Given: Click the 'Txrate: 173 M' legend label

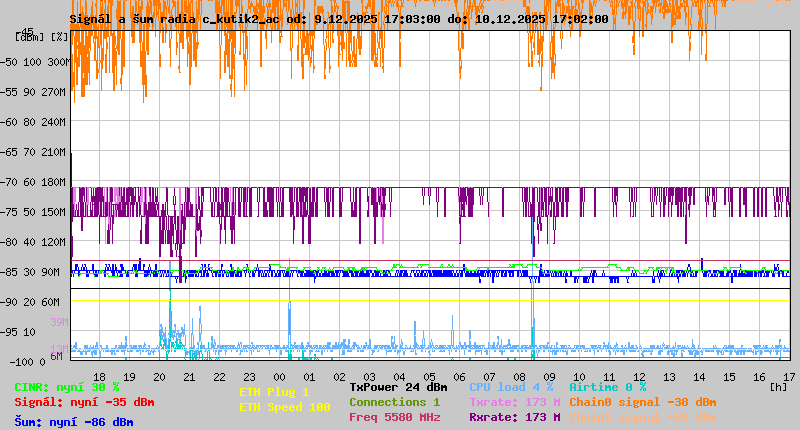Looking at the screenshot, I should point(515,402).
